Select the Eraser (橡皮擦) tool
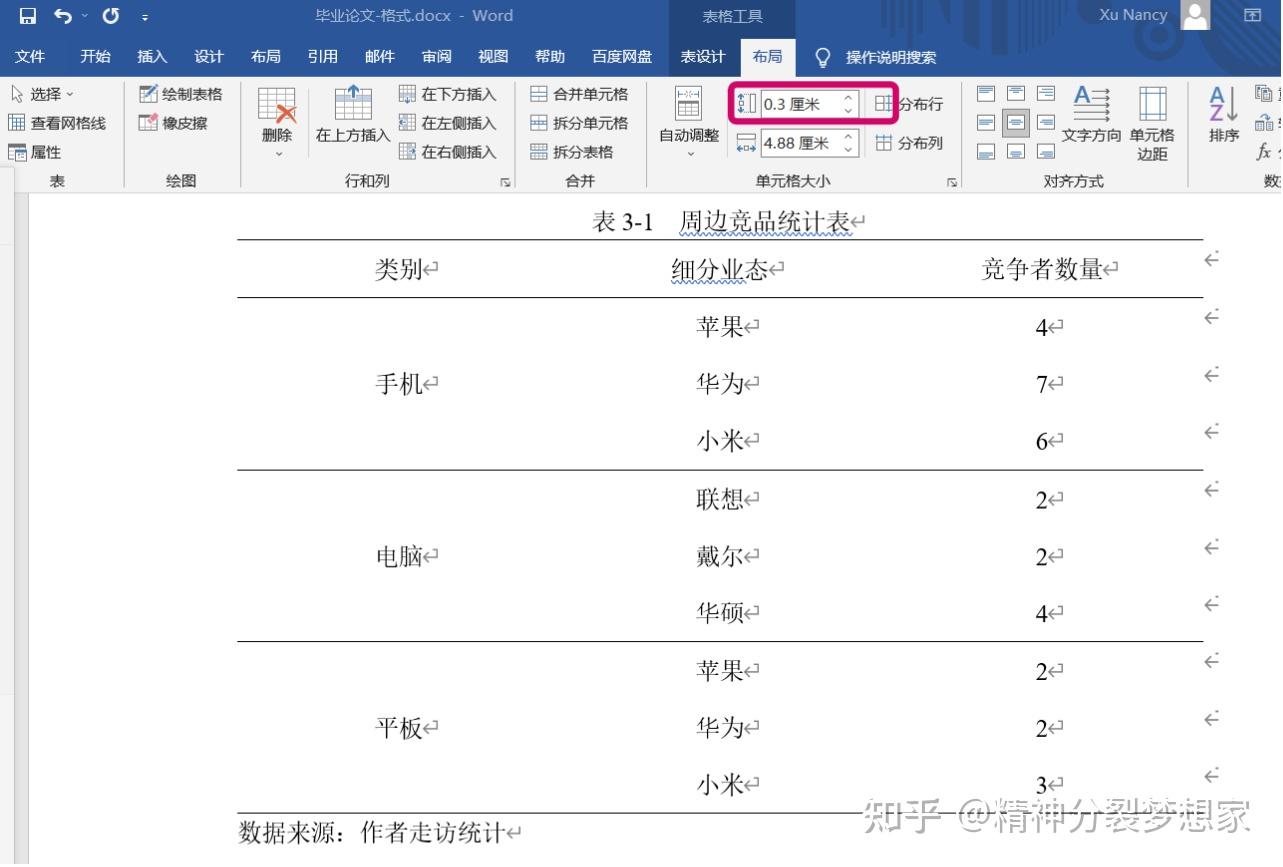1283x867 pixels. tap(173, 123)
